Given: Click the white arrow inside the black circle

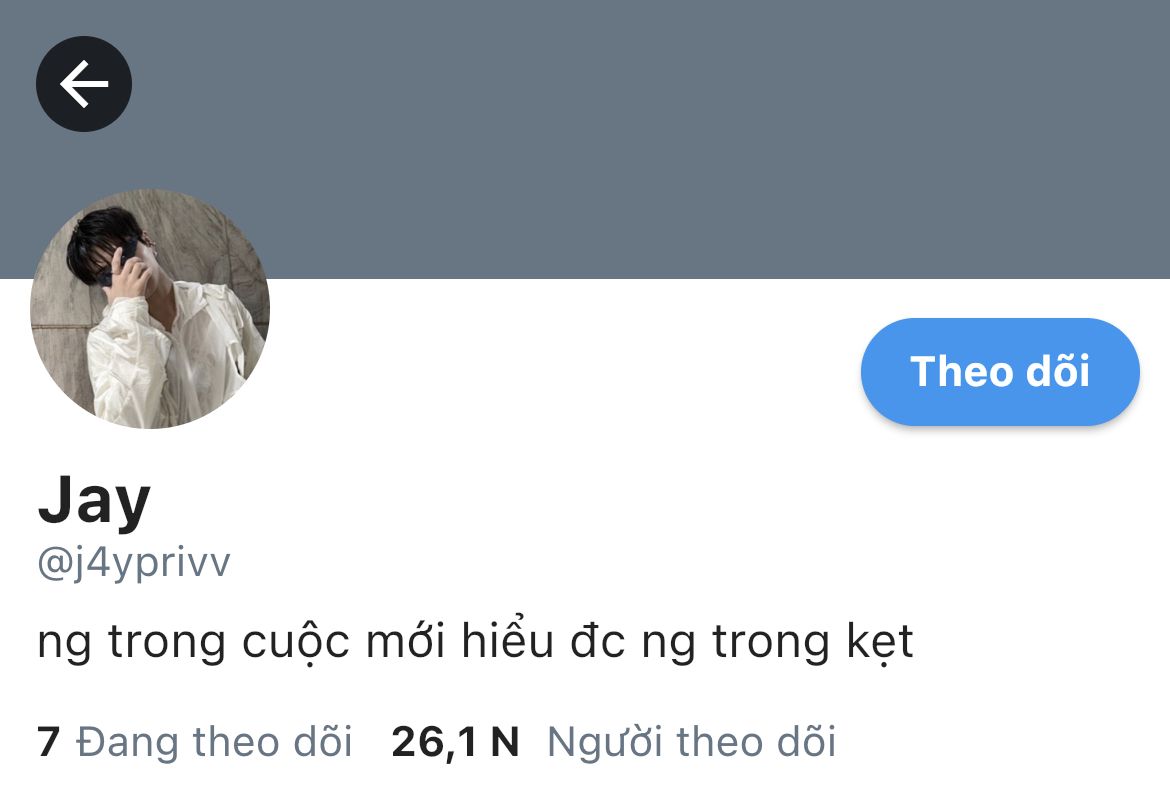Looking at the screenshot, I should (x=84, y=84).
